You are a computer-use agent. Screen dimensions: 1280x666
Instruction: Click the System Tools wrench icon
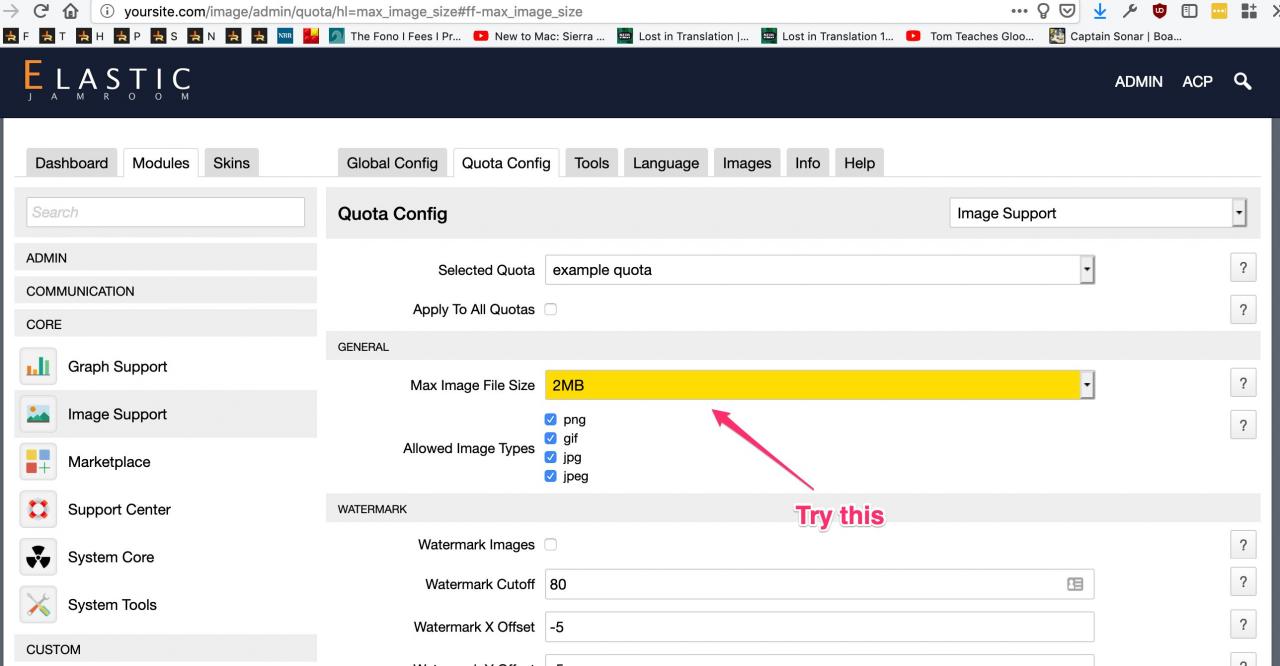pos(38,604)
